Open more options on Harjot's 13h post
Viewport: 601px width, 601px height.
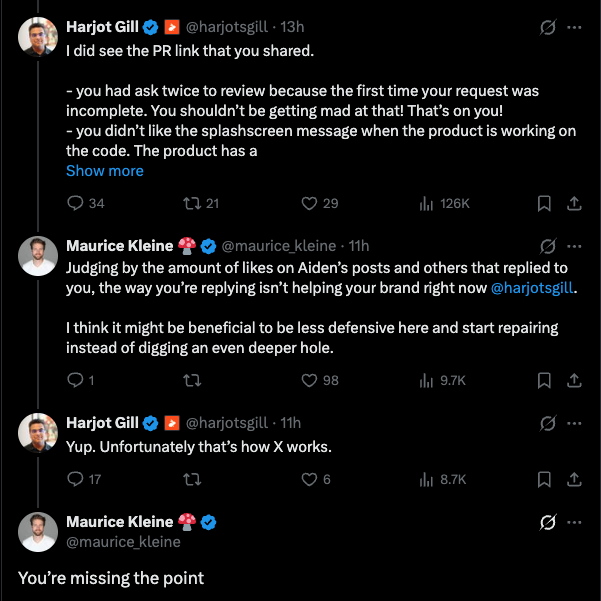point(574,27)
